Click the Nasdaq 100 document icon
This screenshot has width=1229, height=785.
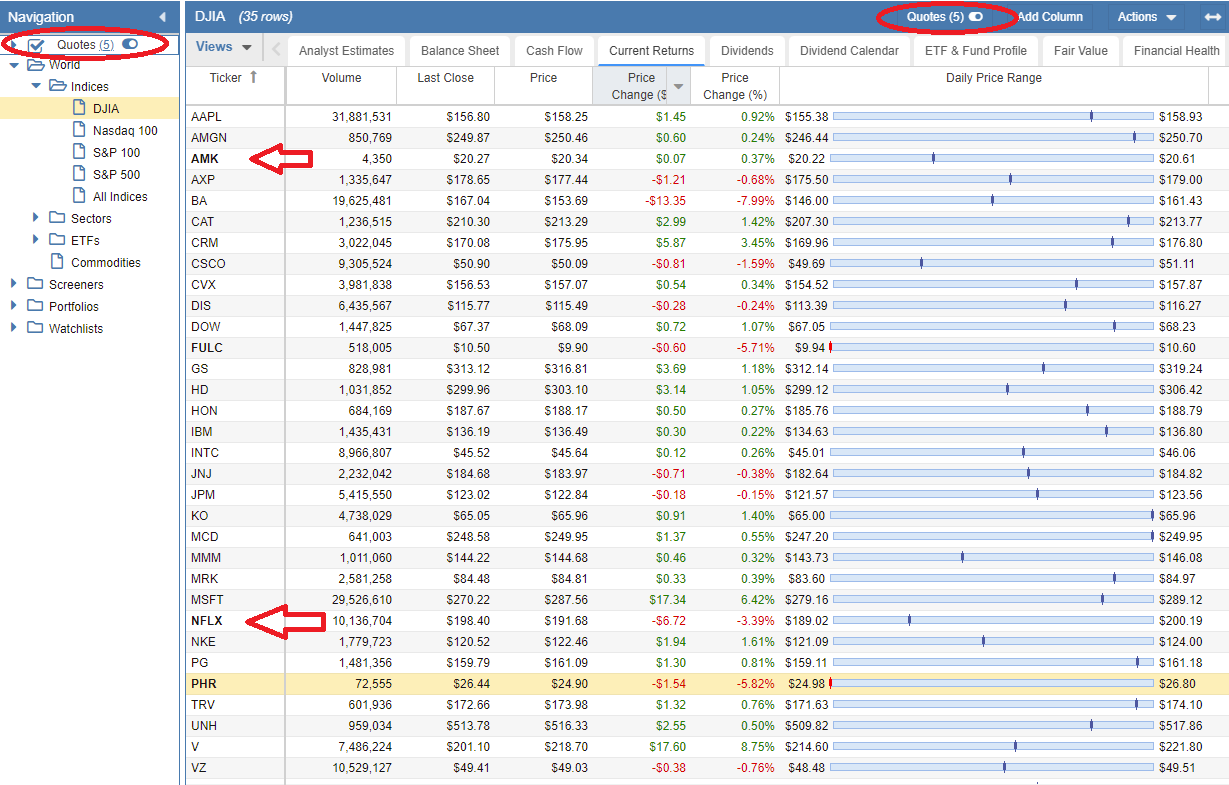coord(80,130)
